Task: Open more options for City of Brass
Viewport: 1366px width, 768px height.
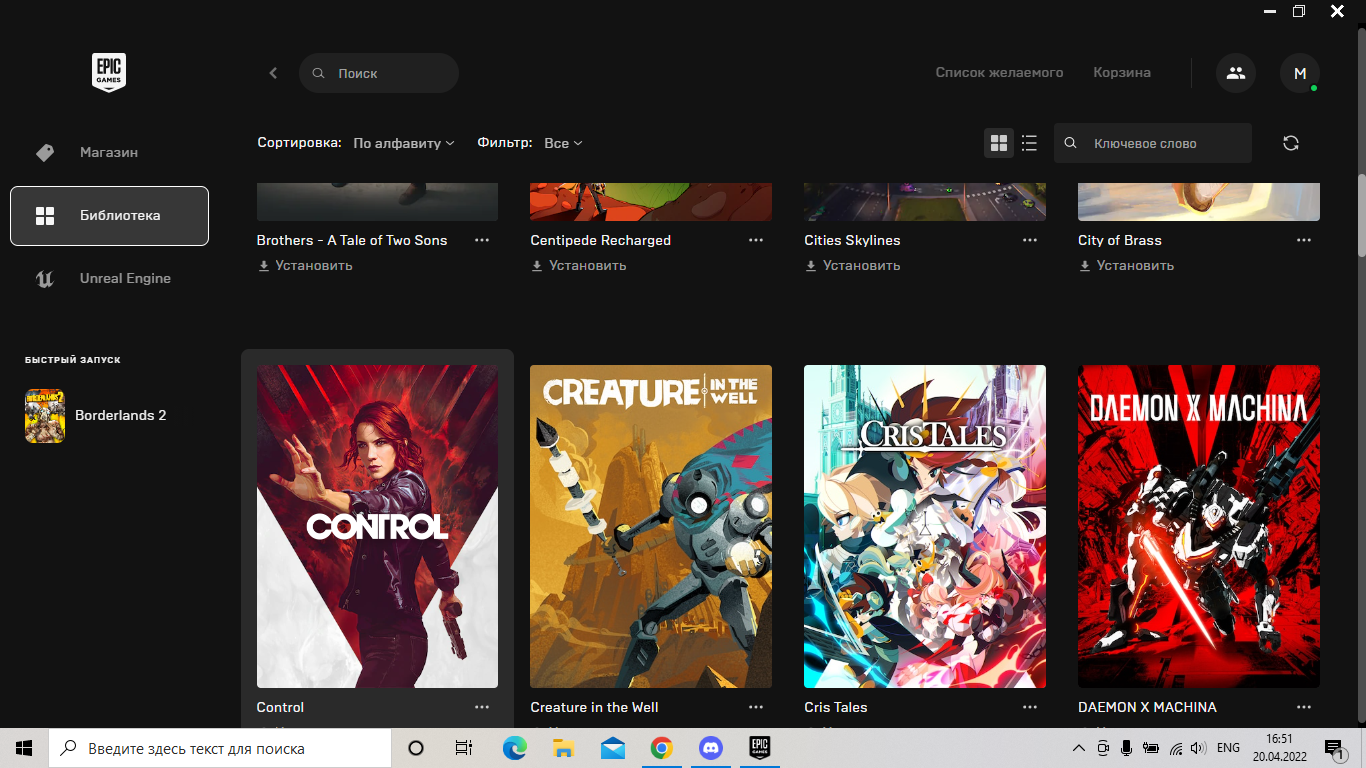Action: click(x=1304, y=240)
